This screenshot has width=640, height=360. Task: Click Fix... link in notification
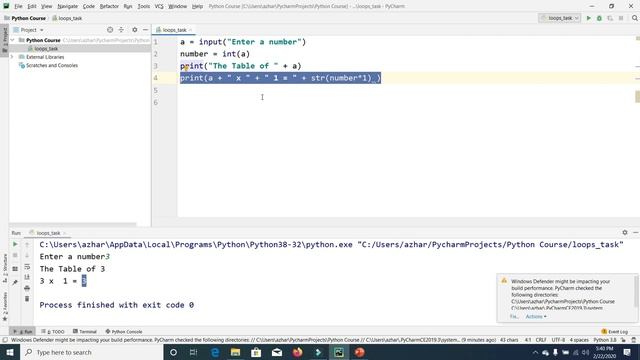514,316
